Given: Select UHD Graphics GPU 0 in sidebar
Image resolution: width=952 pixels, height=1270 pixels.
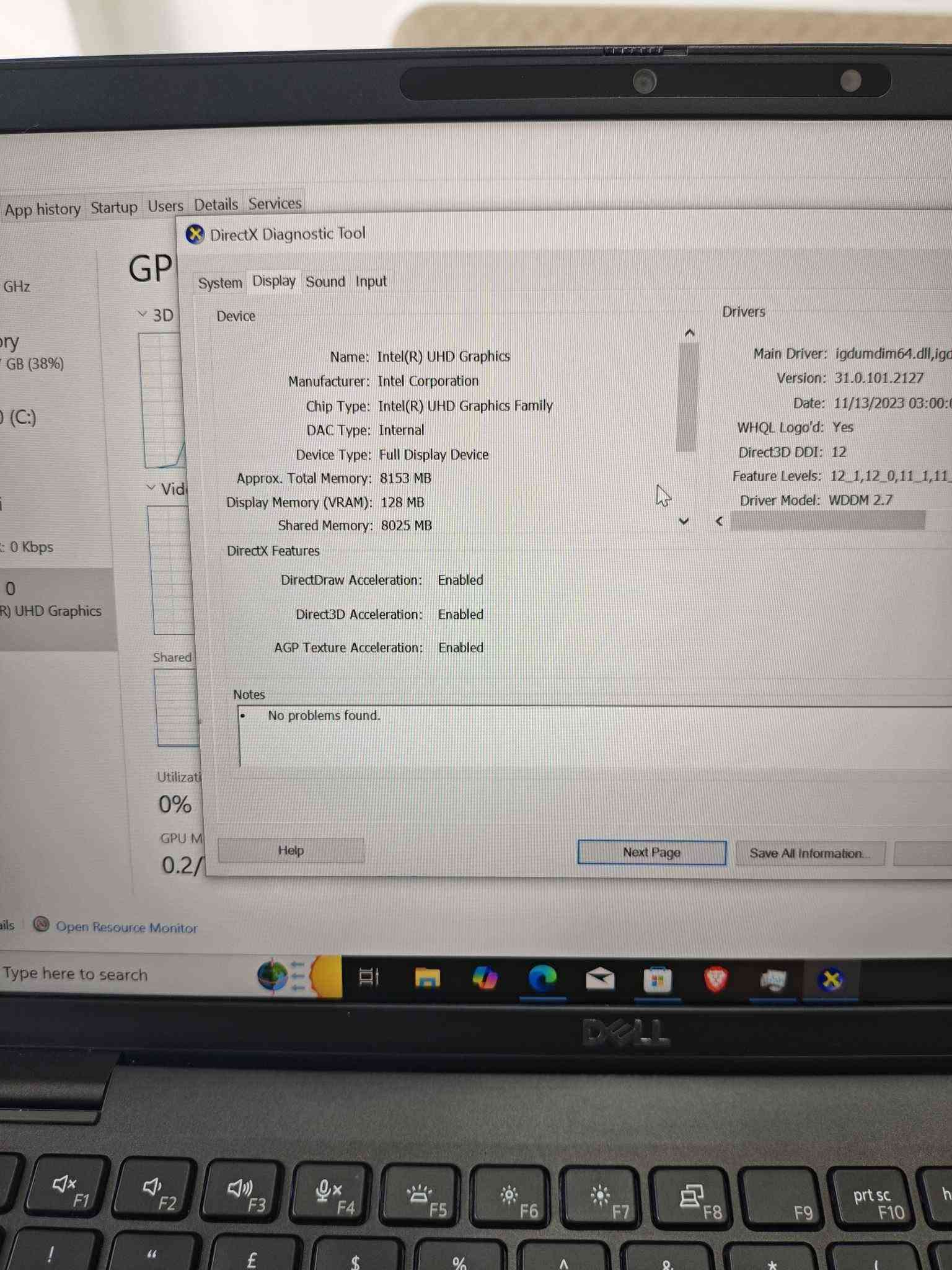Looking at the screenshot, I should coord(57,609).
